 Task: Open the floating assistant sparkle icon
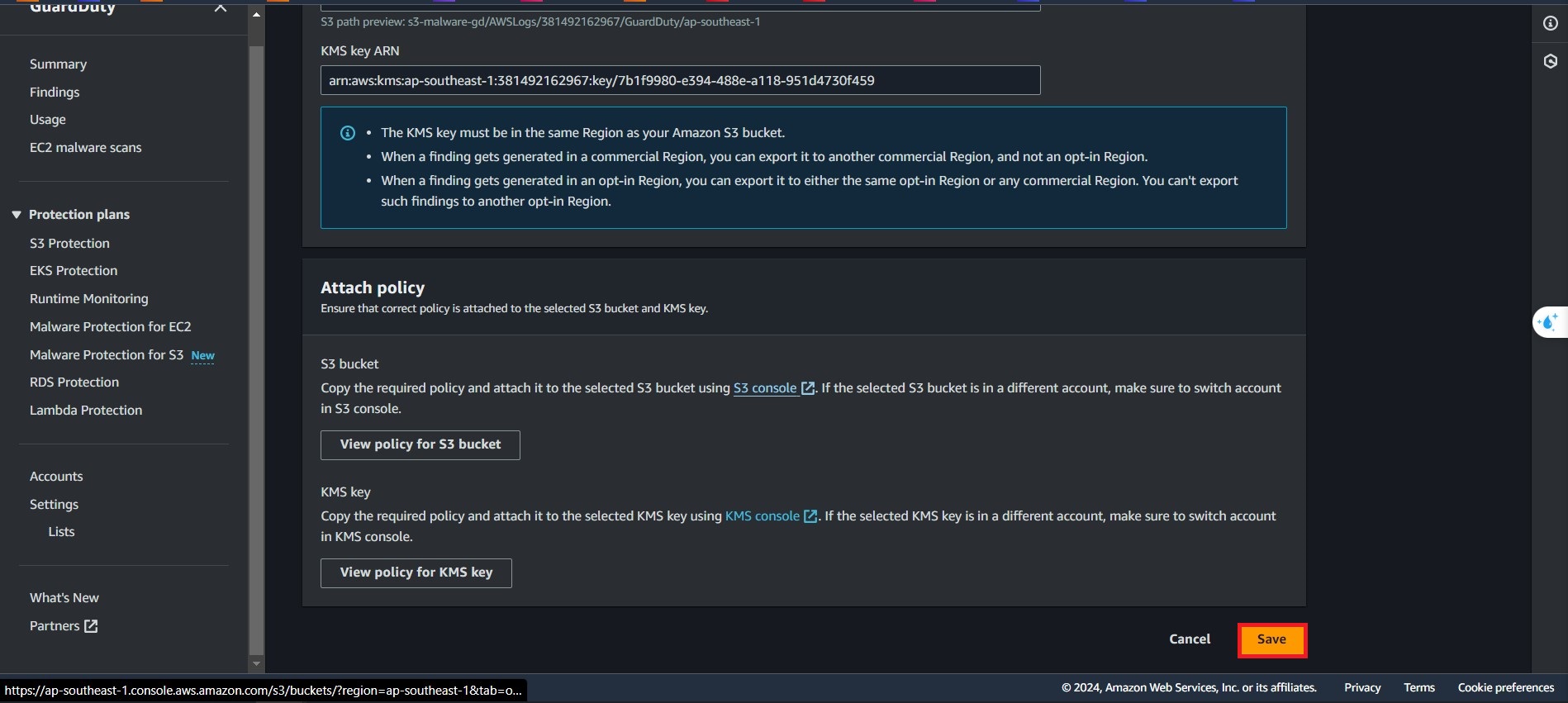(1549, 322)
